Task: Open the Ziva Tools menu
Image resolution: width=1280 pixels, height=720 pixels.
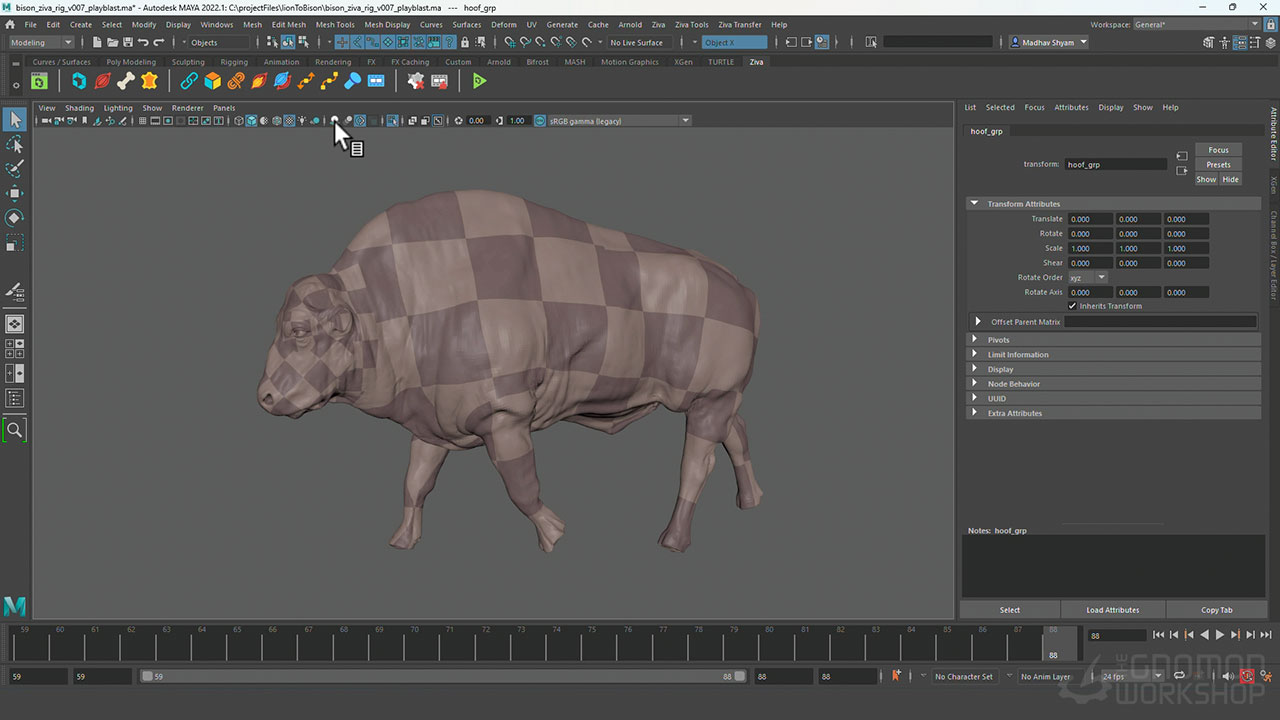Action: click(x=691, y=24)
